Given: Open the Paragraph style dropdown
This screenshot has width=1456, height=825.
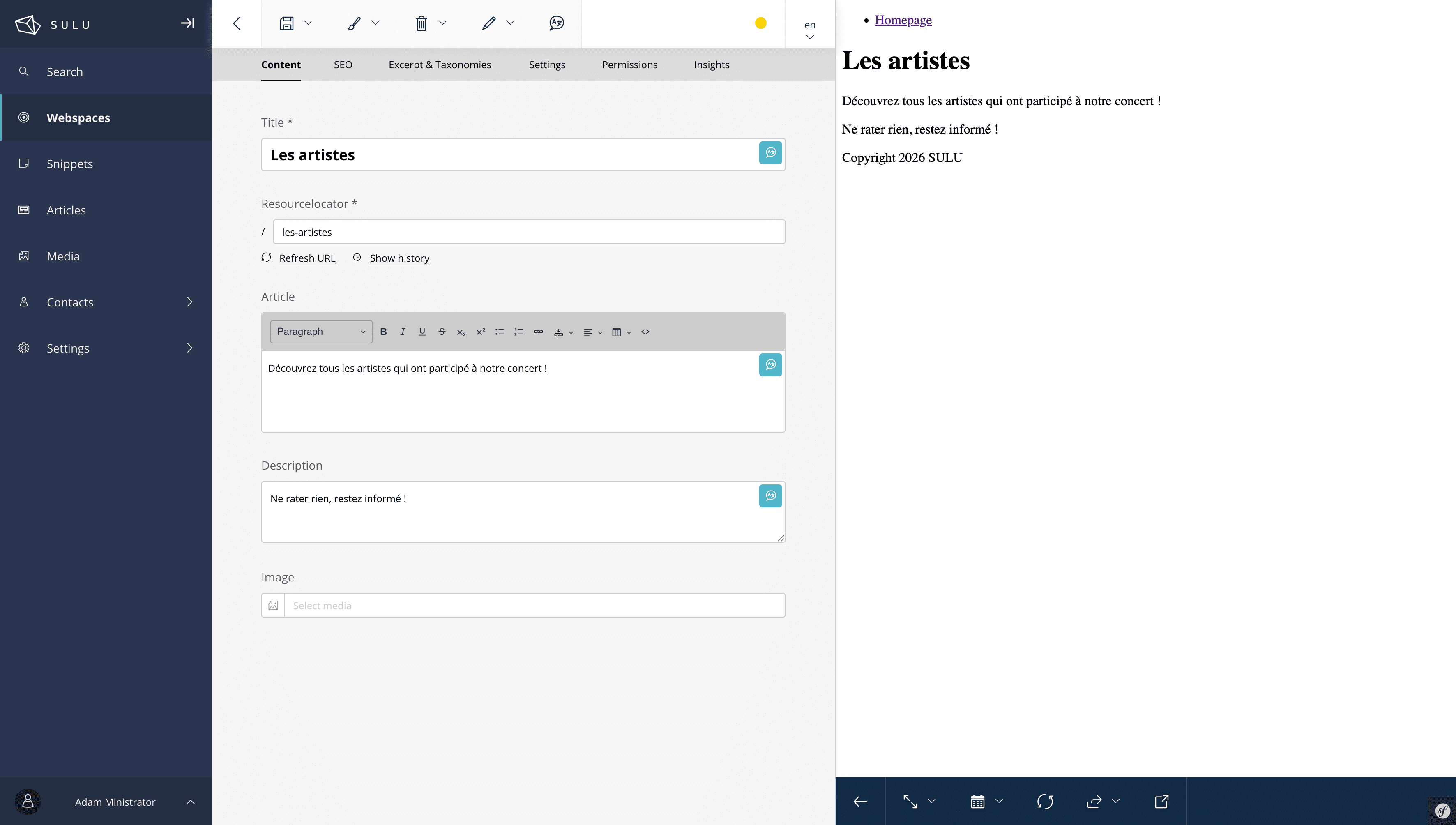Looking at the screenshot, I should (x=321, y=332).
